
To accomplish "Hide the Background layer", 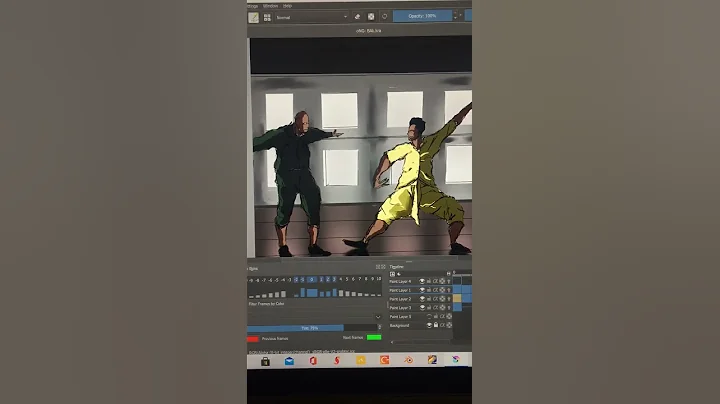I will click(429, 325).
